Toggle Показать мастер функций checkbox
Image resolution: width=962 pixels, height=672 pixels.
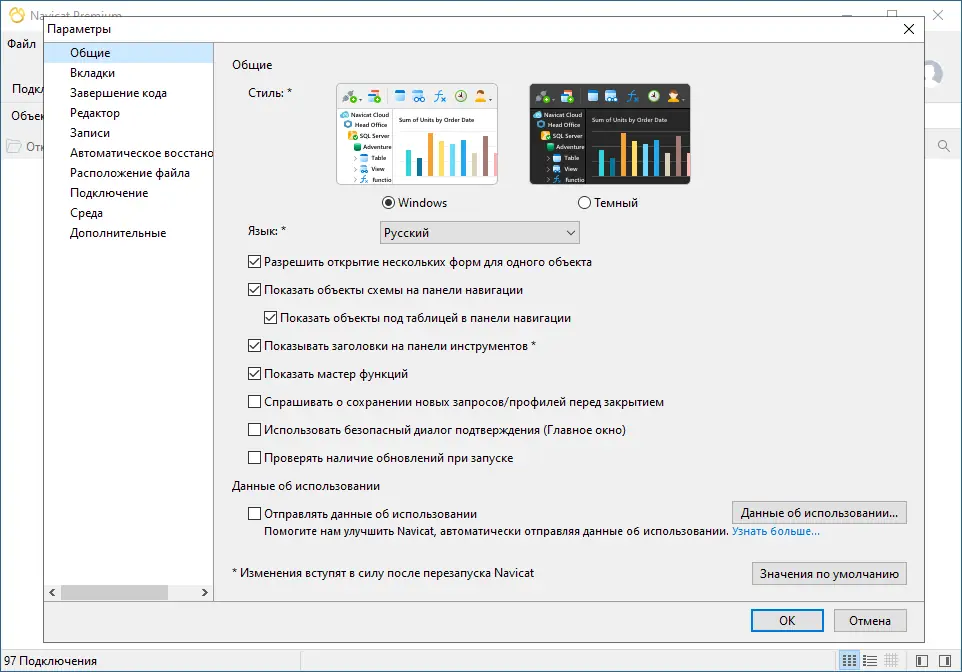point(254,374)
